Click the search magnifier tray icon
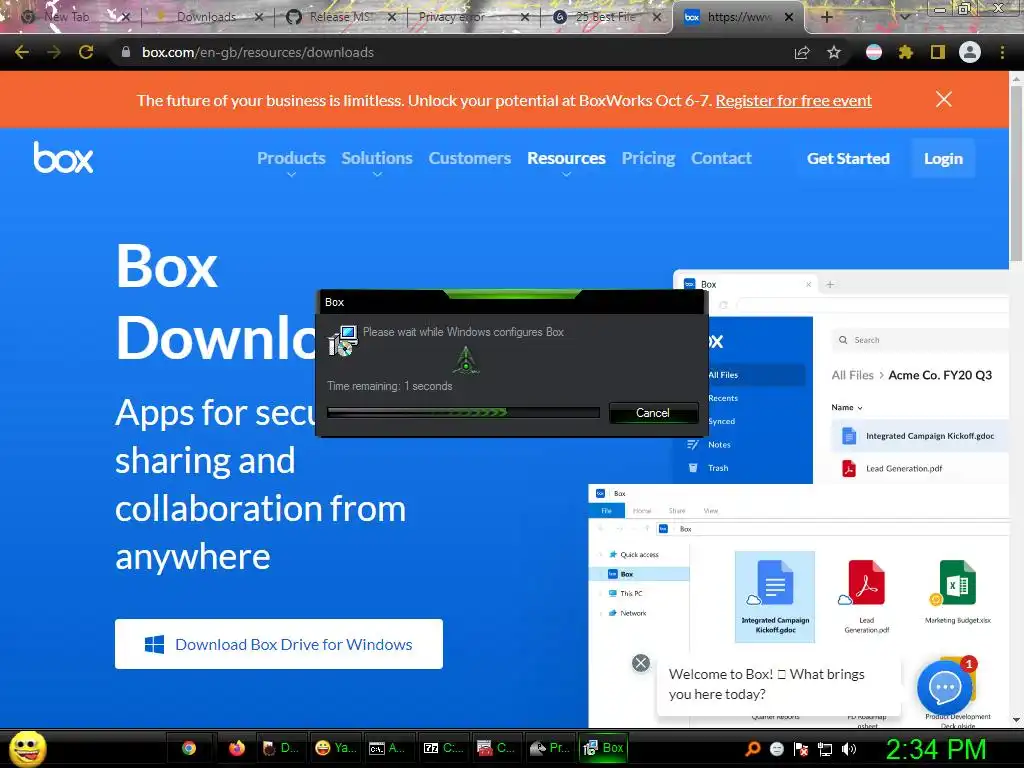Image resolution: width=1024 pixels, height=768 pixels. [753, 748]
